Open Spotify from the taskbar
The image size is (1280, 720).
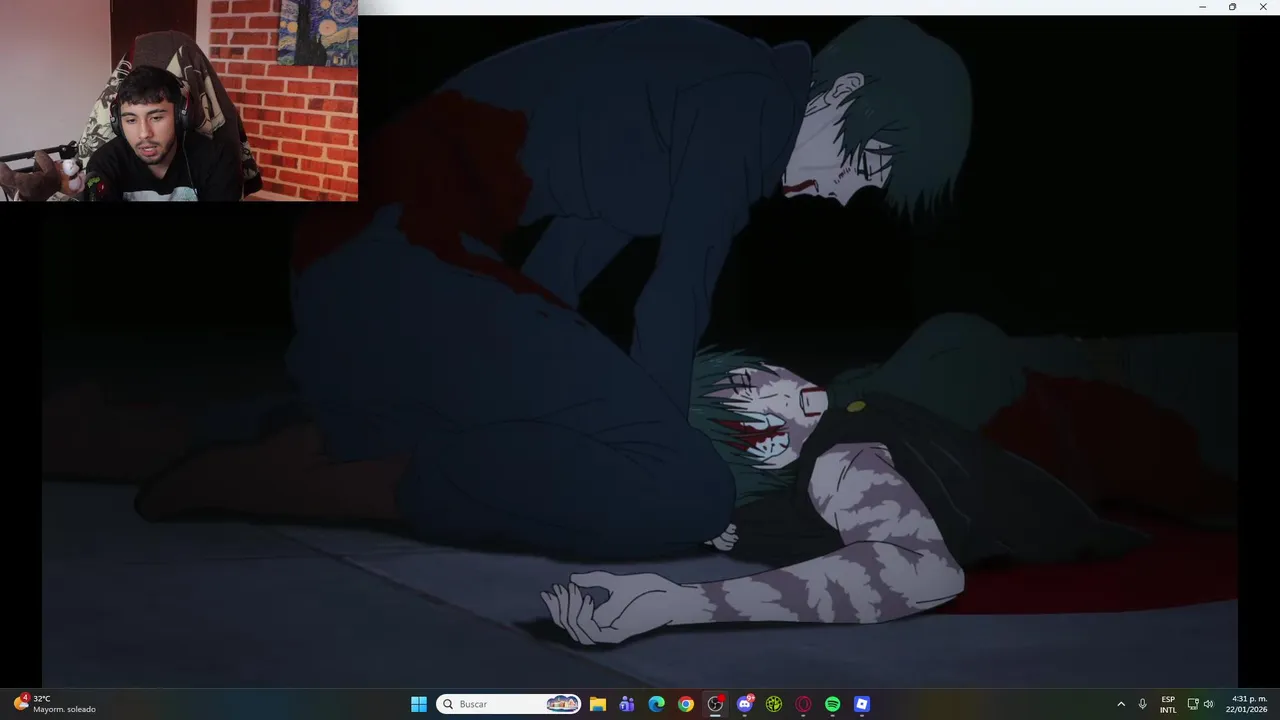click(833, 704)
